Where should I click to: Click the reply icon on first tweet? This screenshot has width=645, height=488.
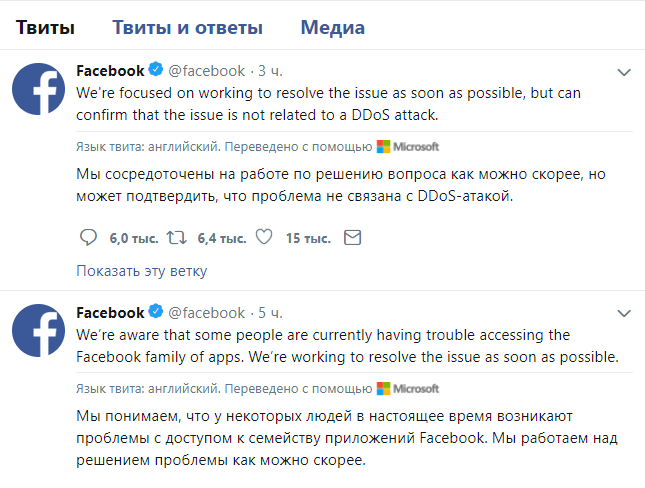(x=88, y=237)
